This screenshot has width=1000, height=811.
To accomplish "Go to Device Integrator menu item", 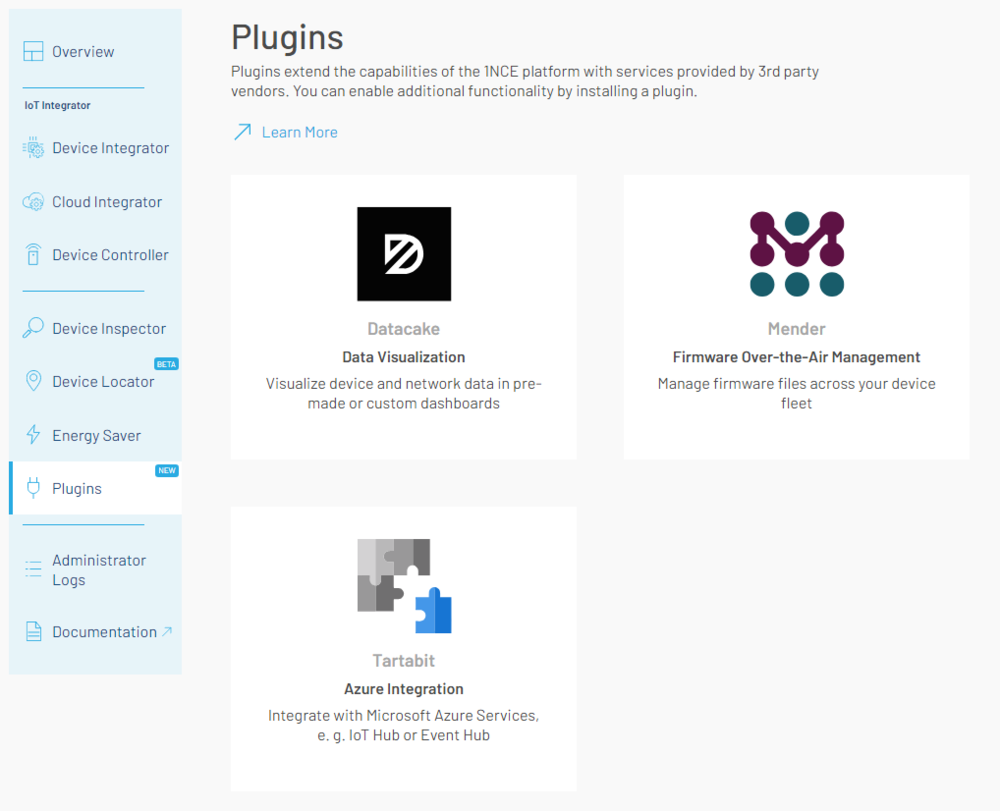I will [x=110, y=148].
